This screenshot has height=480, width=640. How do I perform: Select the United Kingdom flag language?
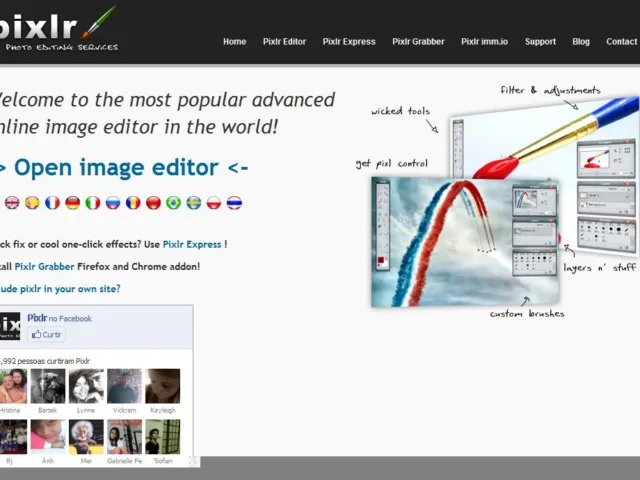coord(12,202)
